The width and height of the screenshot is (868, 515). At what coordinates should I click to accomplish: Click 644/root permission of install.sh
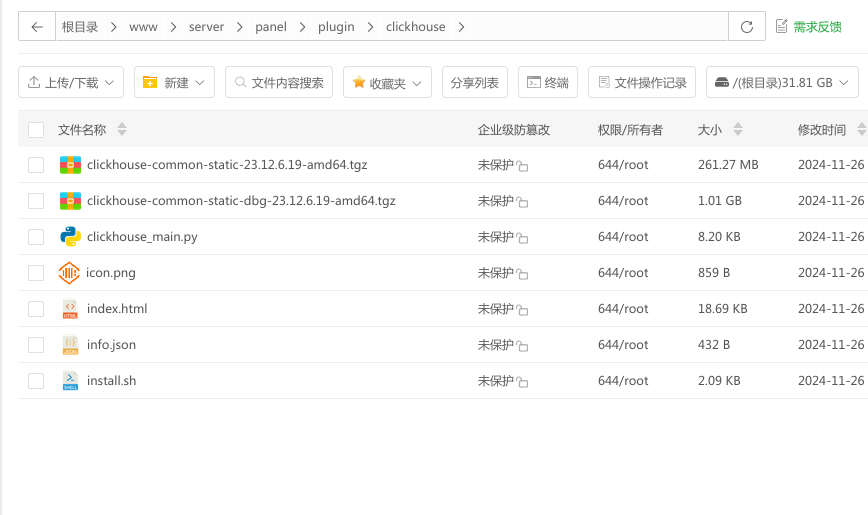pos(623,381)
